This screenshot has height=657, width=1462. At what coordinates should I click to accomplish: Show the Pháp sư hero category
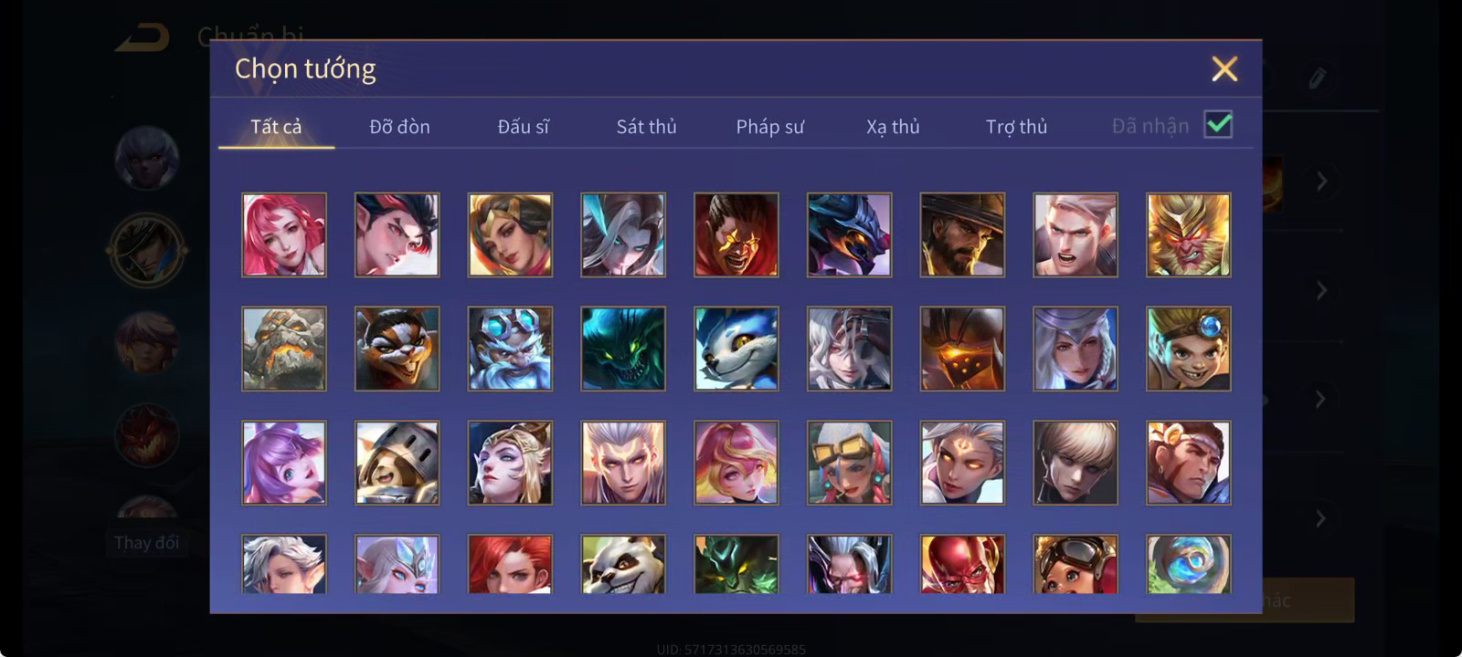point(770,127)
